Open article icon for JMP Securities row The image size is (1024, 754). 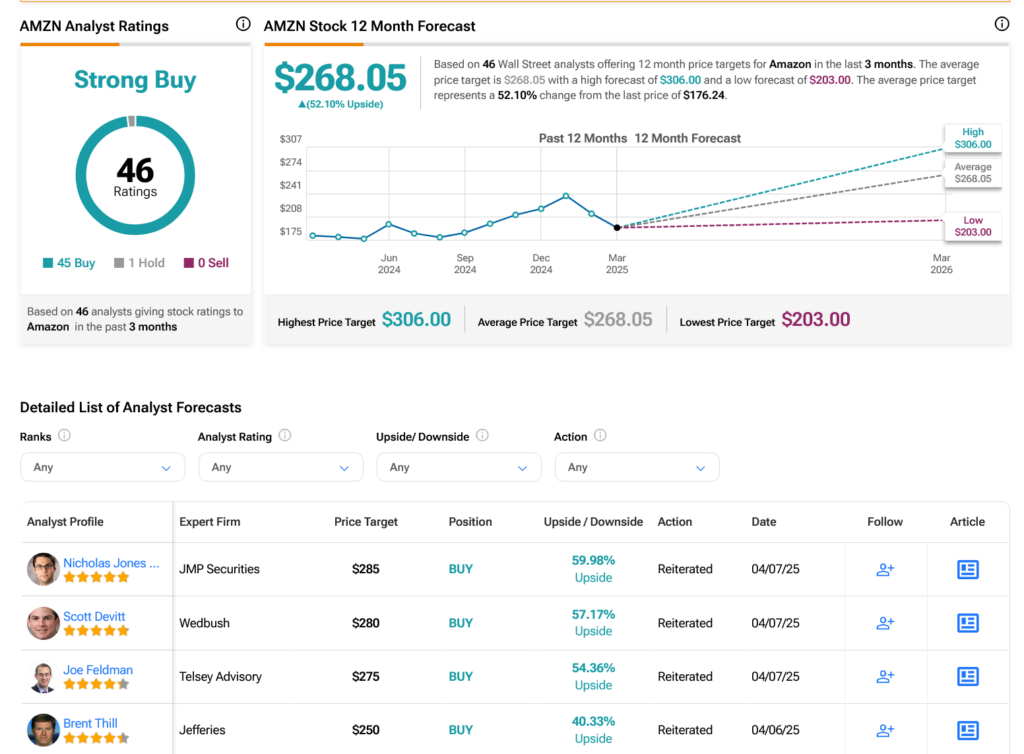click(967, 569)
